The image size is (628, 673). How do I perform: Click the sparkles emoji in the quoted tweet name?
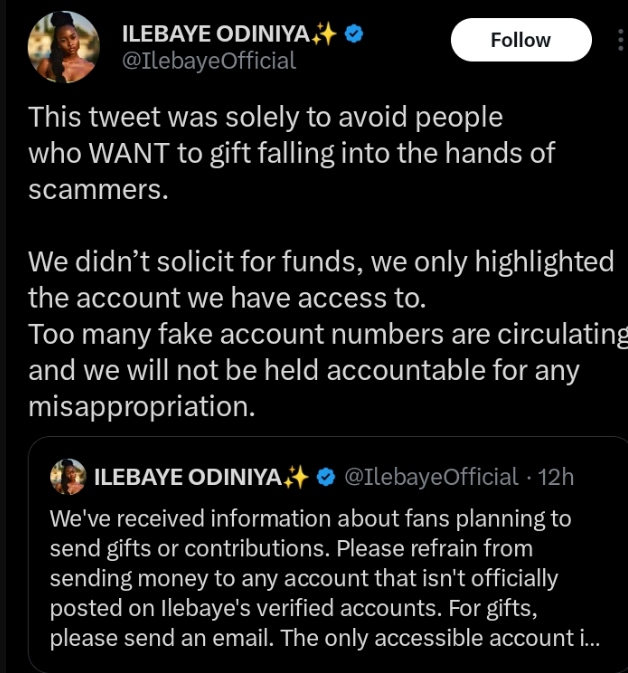coord(295,477)
